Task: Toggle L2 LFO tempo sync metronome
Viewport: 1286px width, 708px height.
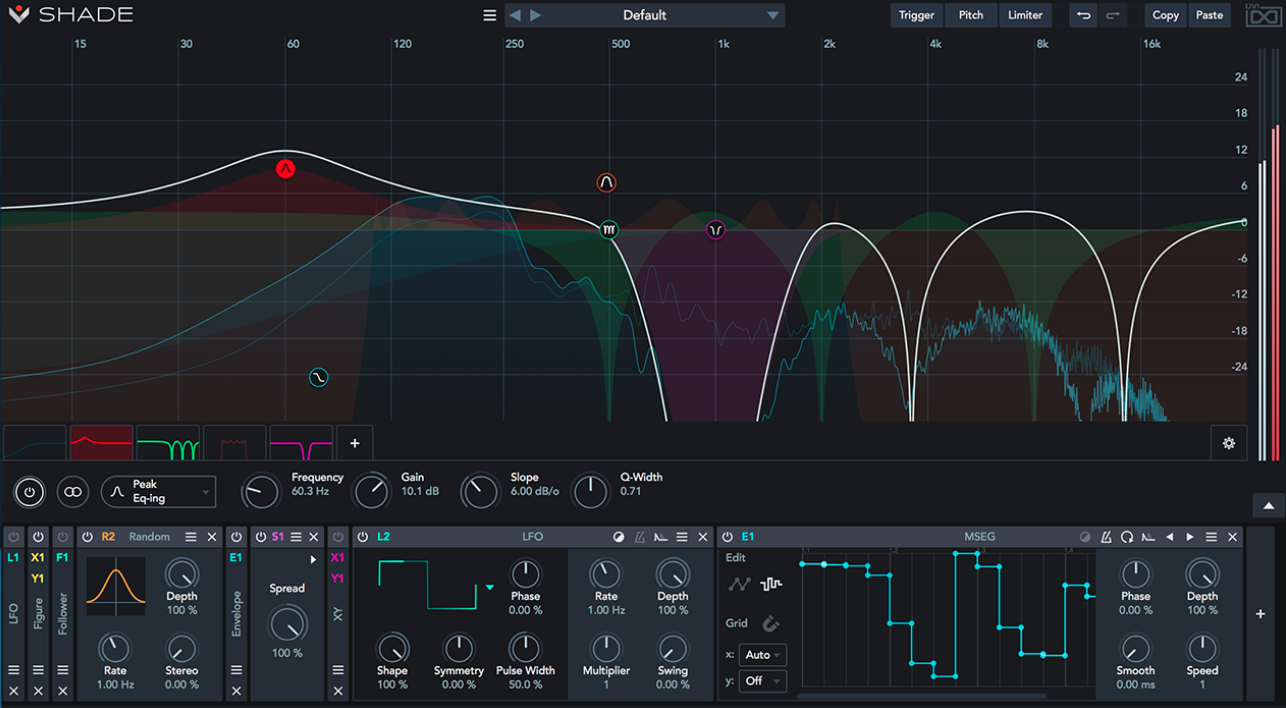Action: [x=639, y=537]
